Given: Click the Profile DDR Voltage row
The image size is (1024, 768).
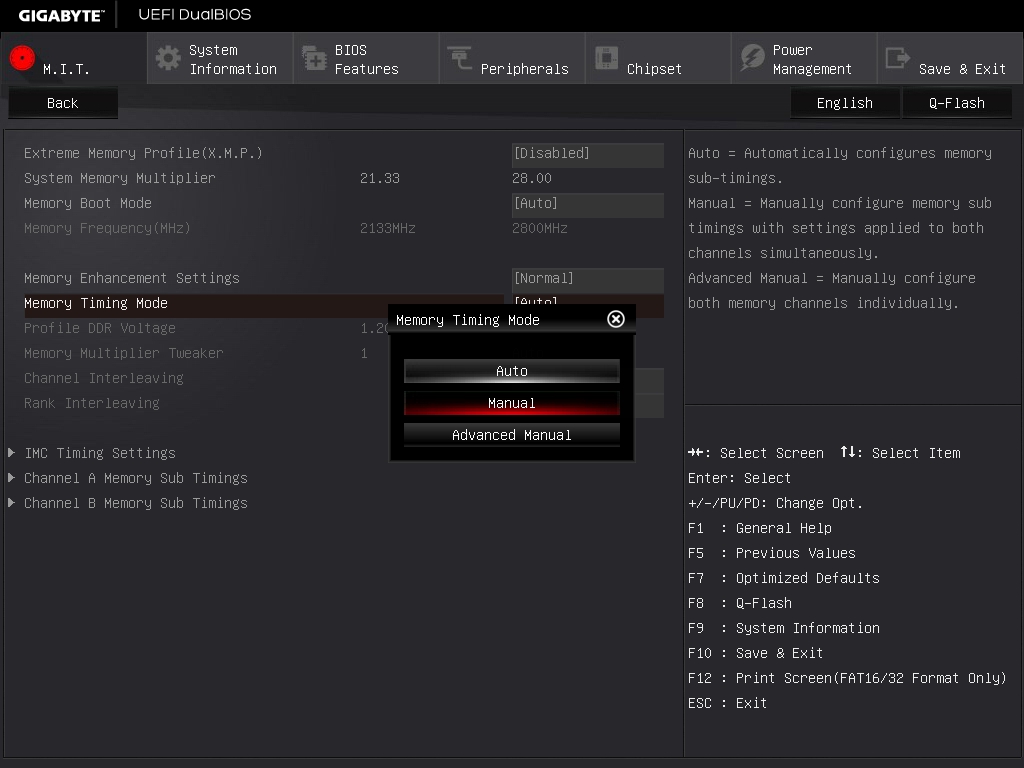Looking at the screenshot, I should click(205, 328).
